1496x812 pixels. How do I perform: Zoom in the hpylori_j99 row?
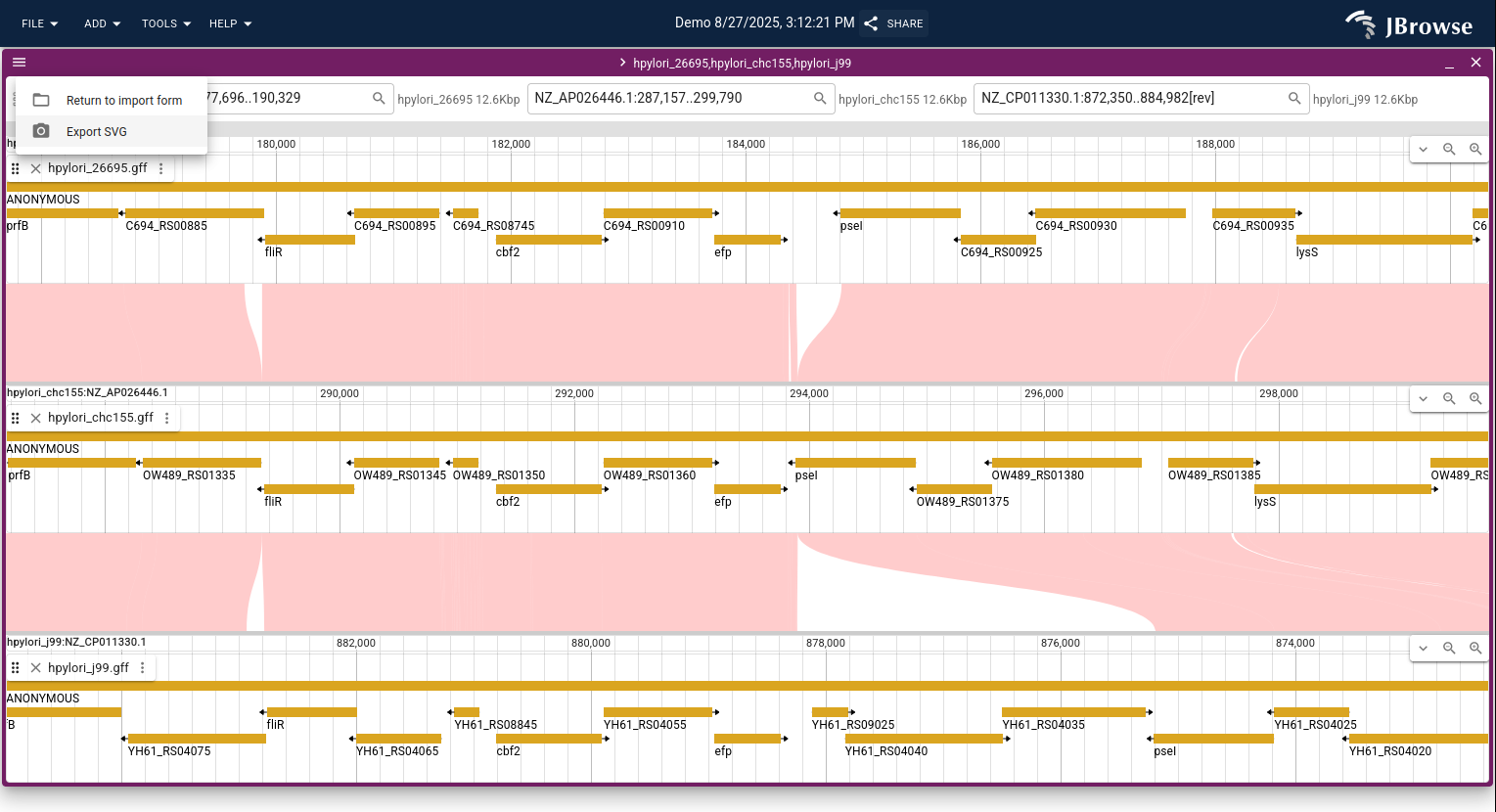click(x=1475, y=649)
